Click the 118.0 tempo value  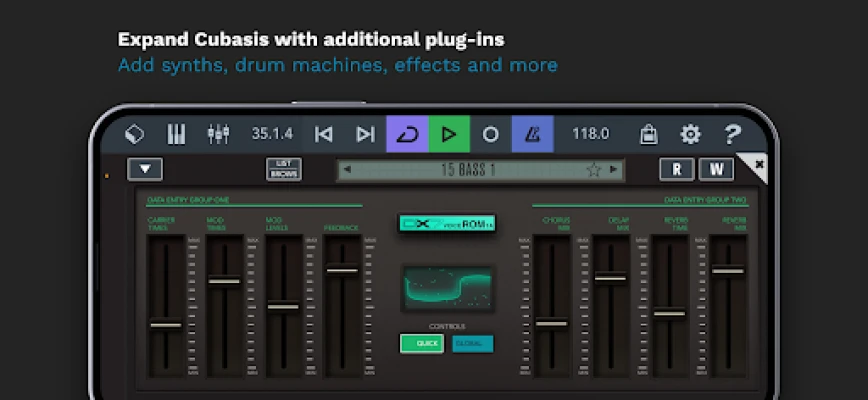click(591, 134)
